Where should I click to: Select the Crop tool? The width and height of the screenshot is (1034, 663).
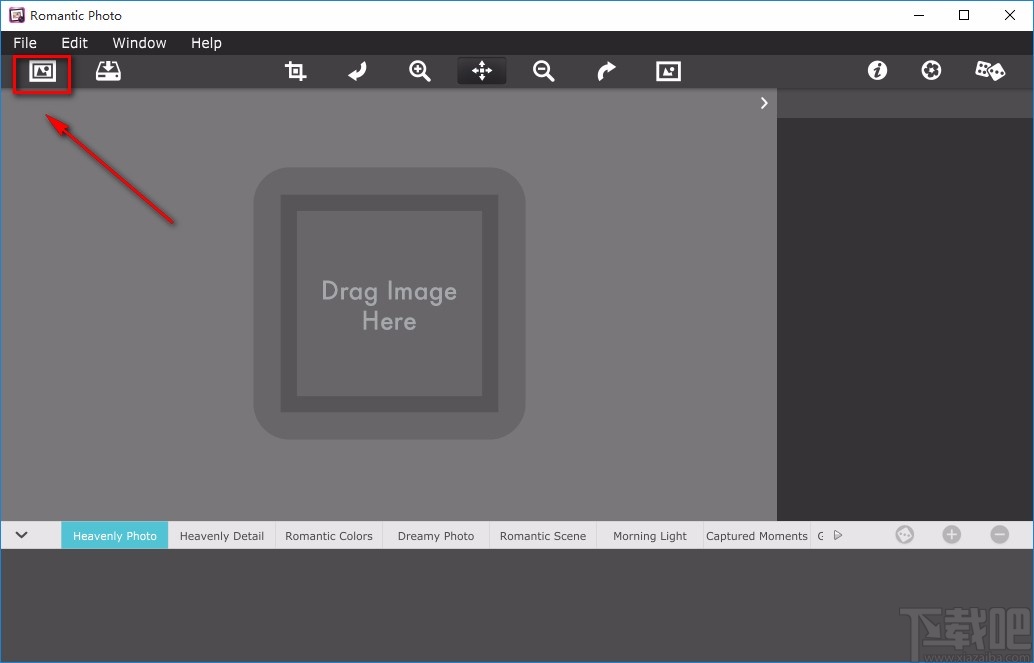pyautogui.click(x=295, y=71)
